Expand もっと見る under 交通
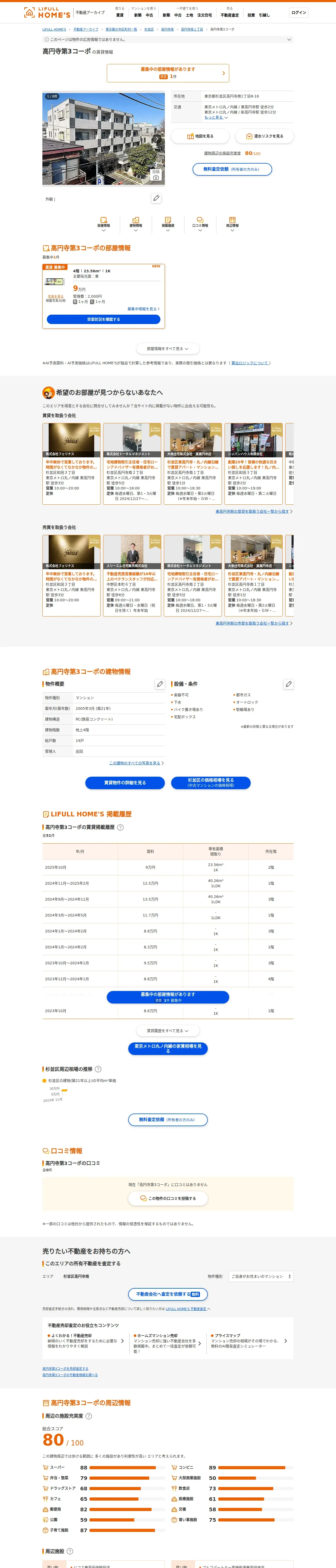Image resolution: width=336 pixels, height=1568 pixels. coord(216,118)
